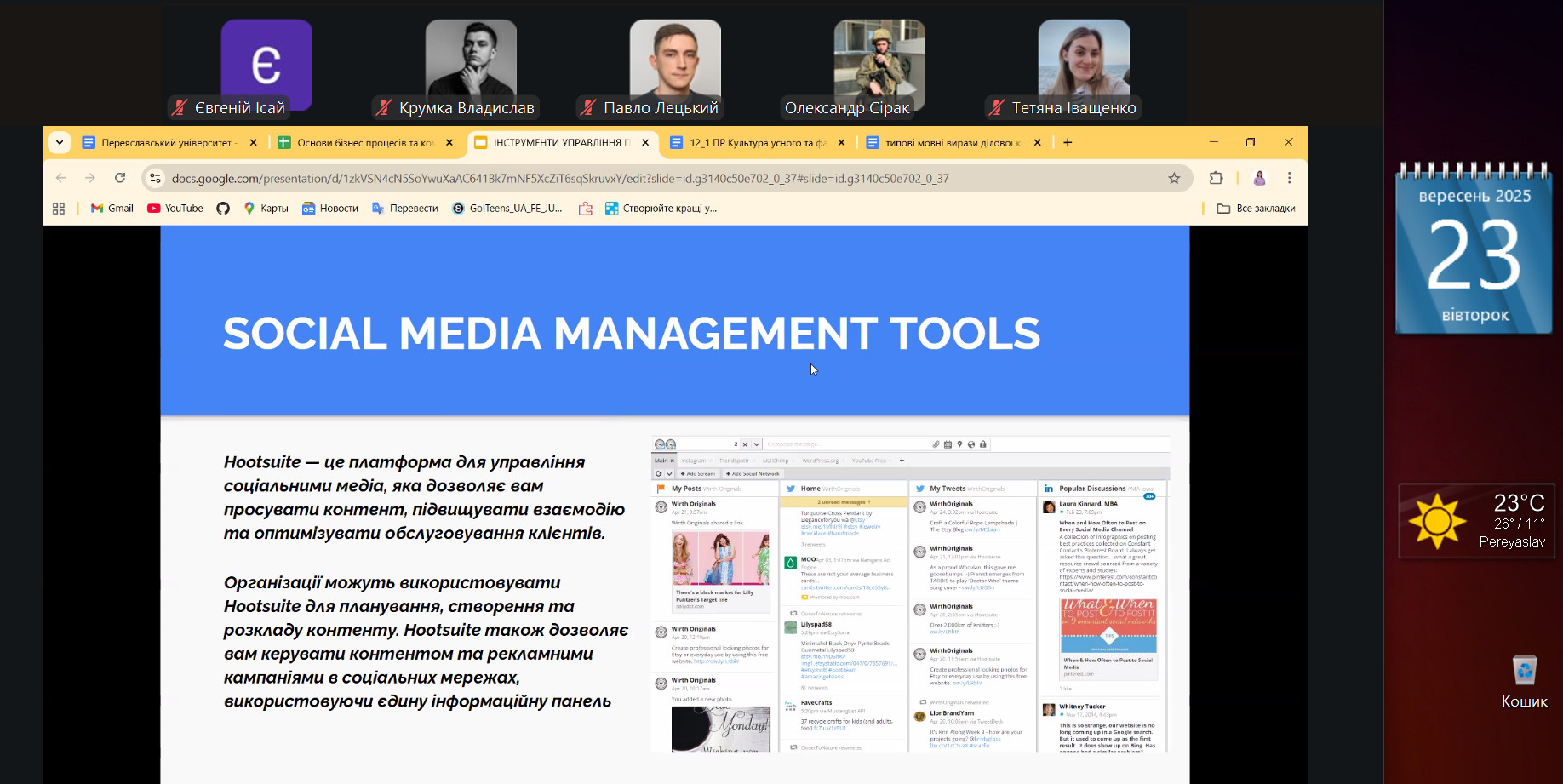
Task: Click the bookmark star icon in address bar
Action: (x=1174, y=178)
